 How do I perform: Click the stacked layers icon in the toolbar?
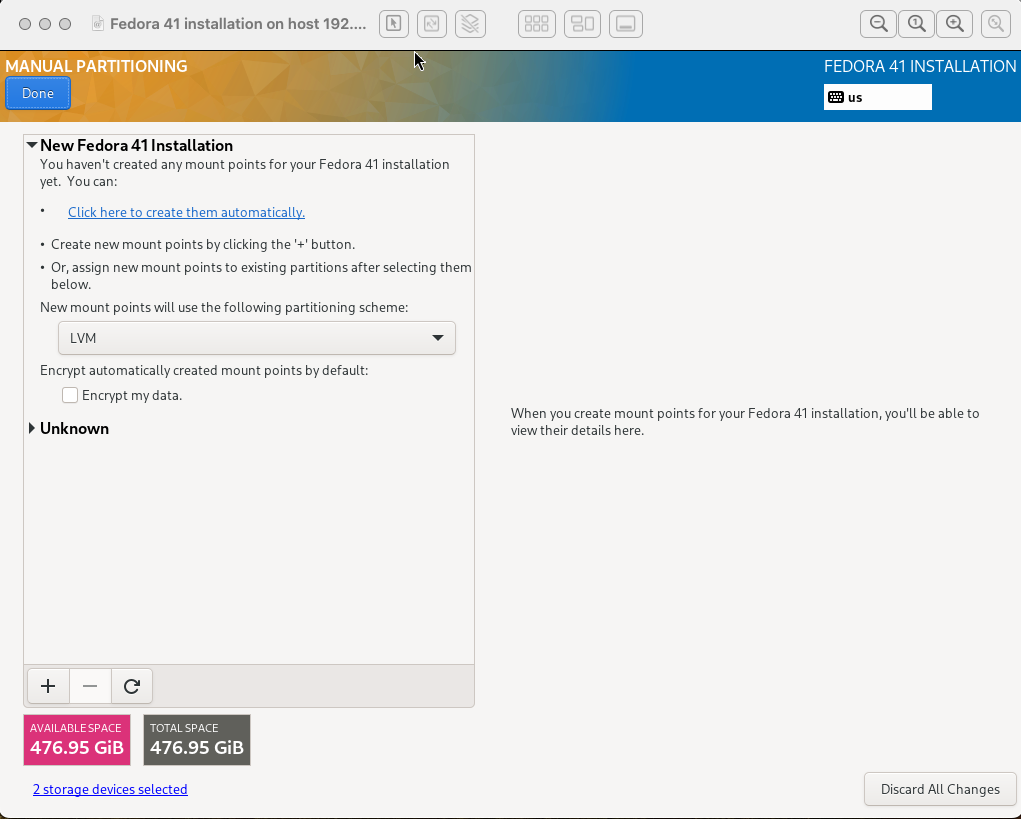point(470,24)
